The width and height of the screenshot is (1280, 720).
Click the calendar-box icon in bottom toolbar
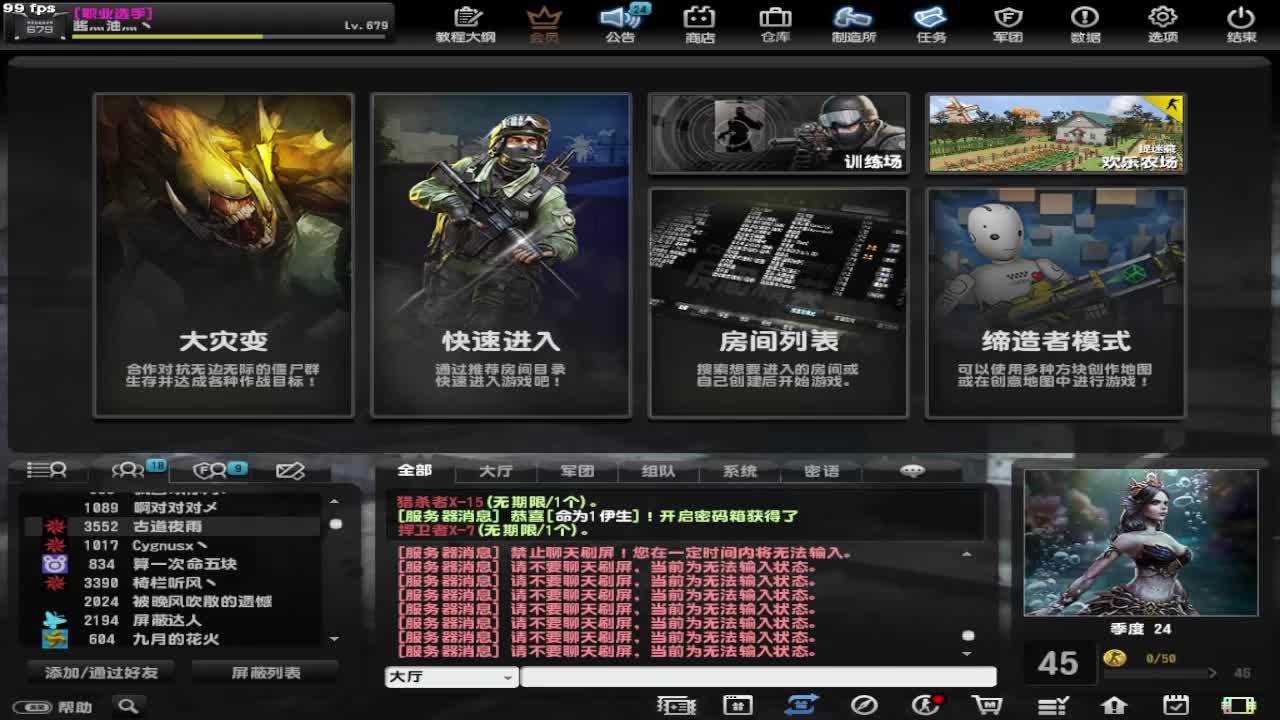(738, 706)
